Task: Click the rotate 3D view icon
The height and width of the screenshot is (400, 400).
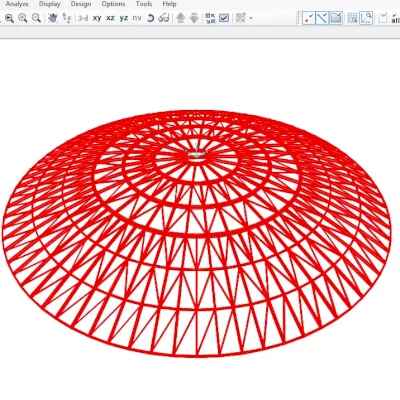Action: 150,18
